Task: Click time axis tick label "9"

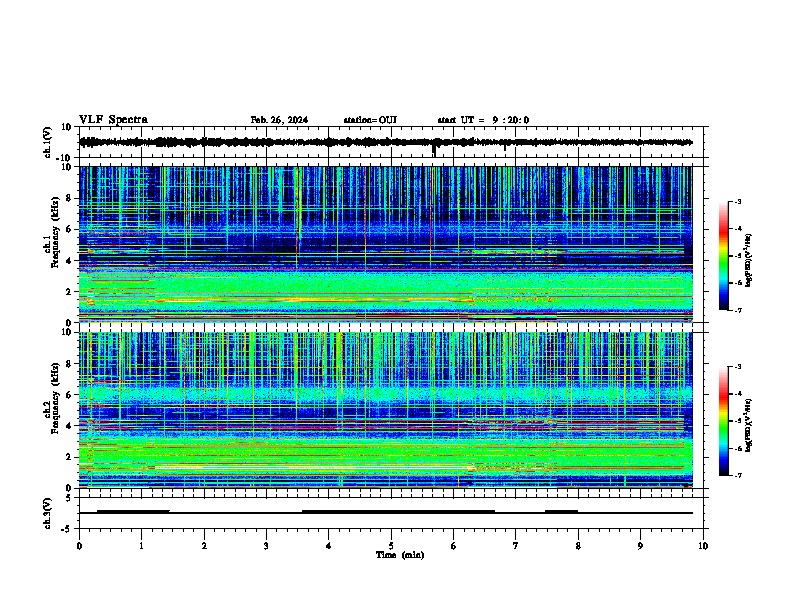Action: pyautogui.click(x=640, y=546)
